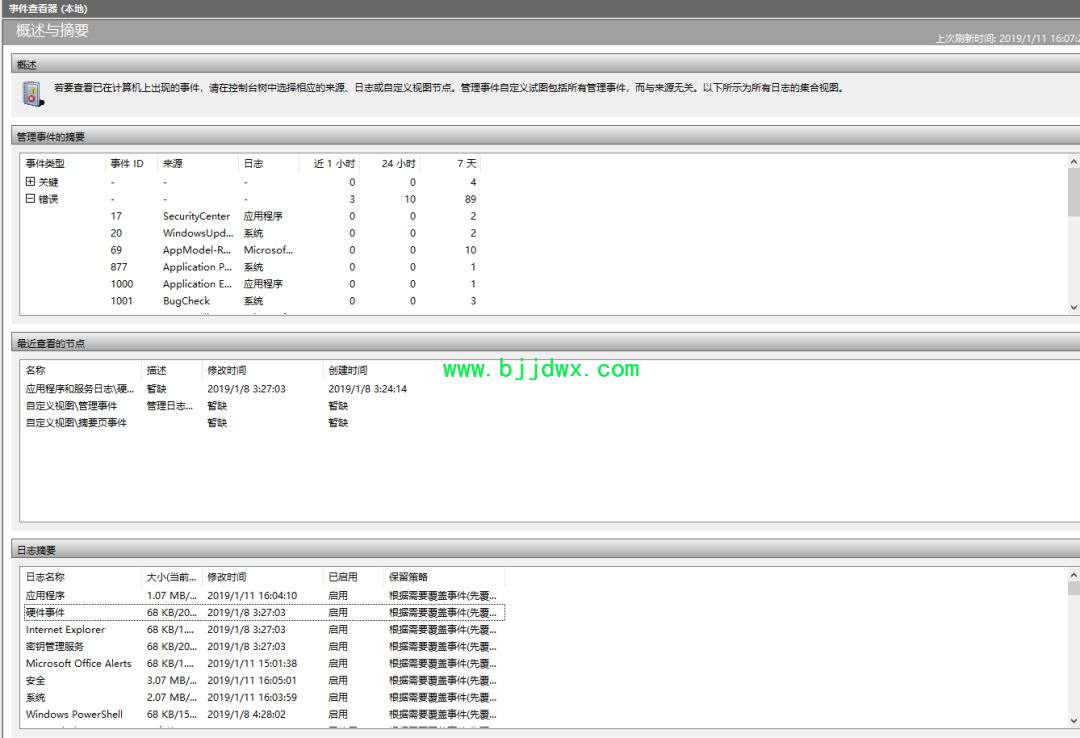Select the Internet Explorer log row
The width and height of the screenshot is (1080, 738).
264,629
